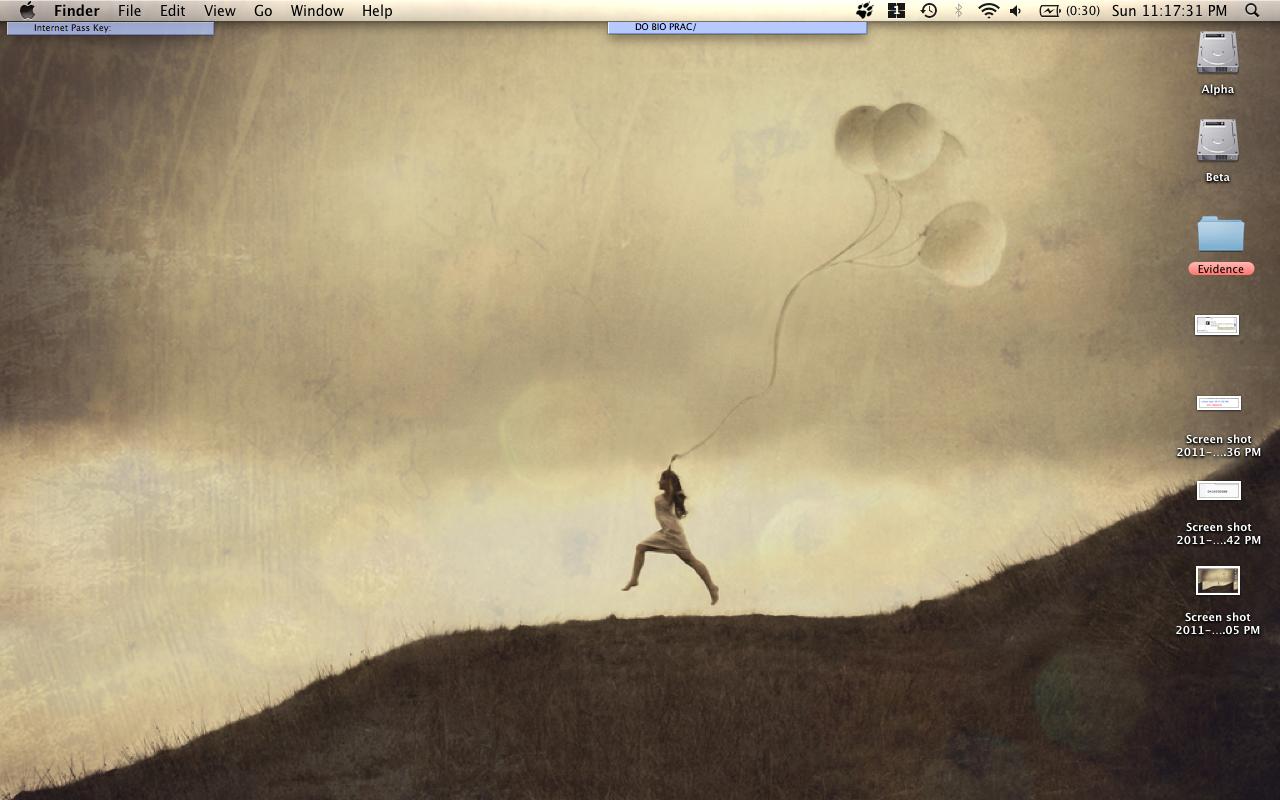This screenshot has height=800, width=1280.
Task: Open the Help menu
Action: click(377, 11)
